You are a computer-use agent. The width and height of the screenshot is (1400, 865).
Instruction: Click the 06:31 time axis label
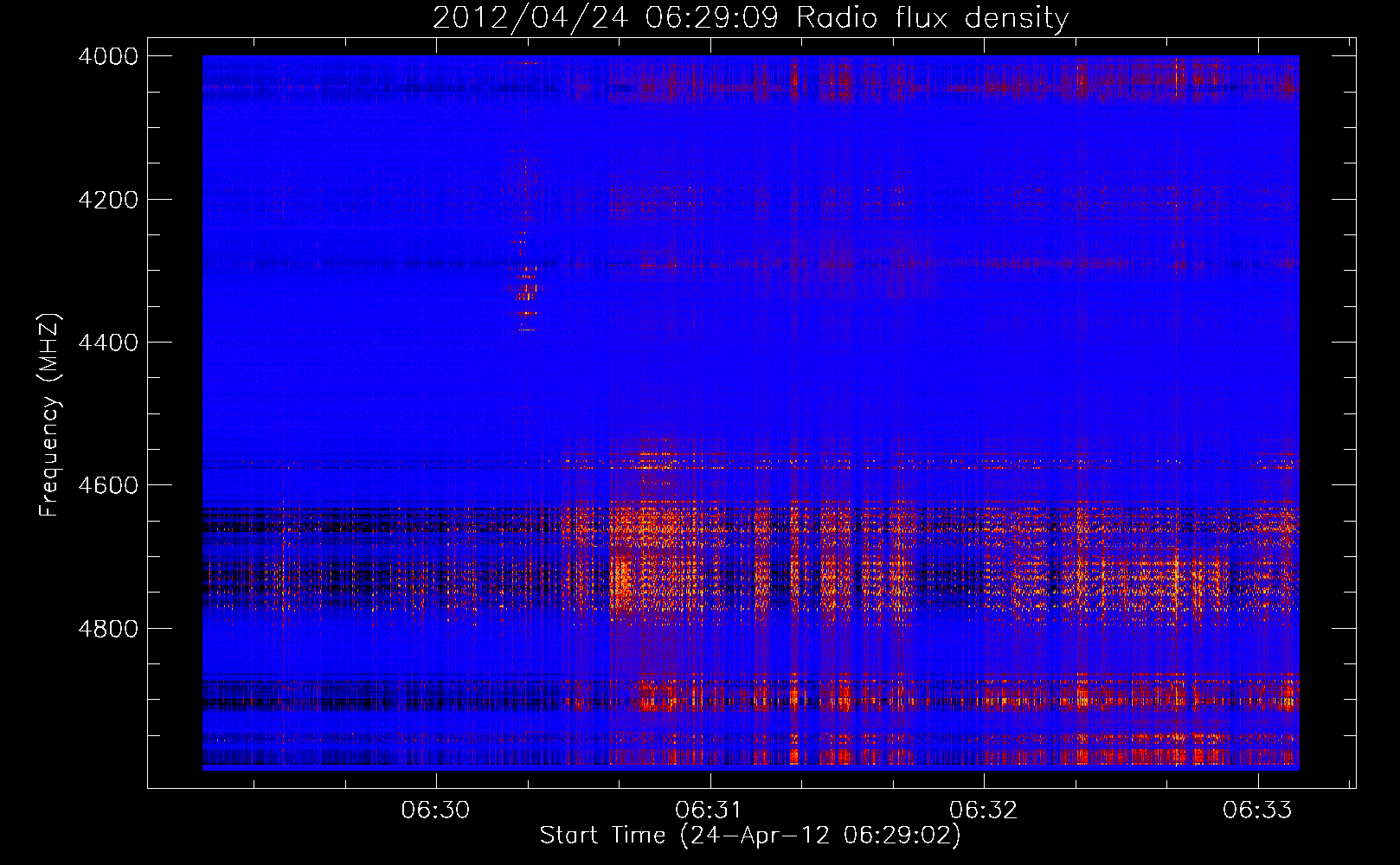click(710, 810)
